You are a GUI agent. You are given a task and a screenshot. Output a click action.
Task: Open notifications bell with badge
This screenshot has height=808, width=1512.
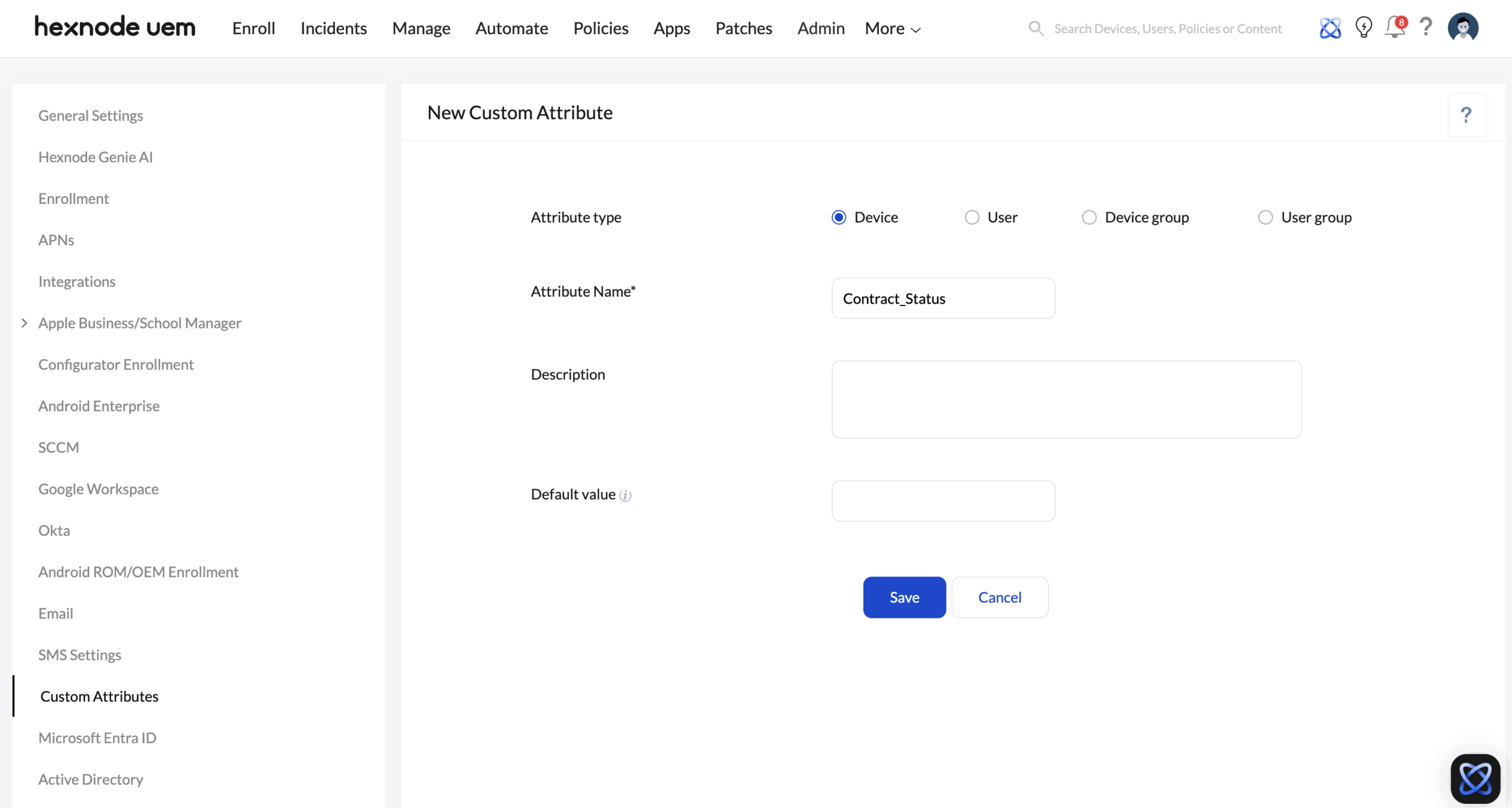pyautogui.click(x=1395, y=27)
